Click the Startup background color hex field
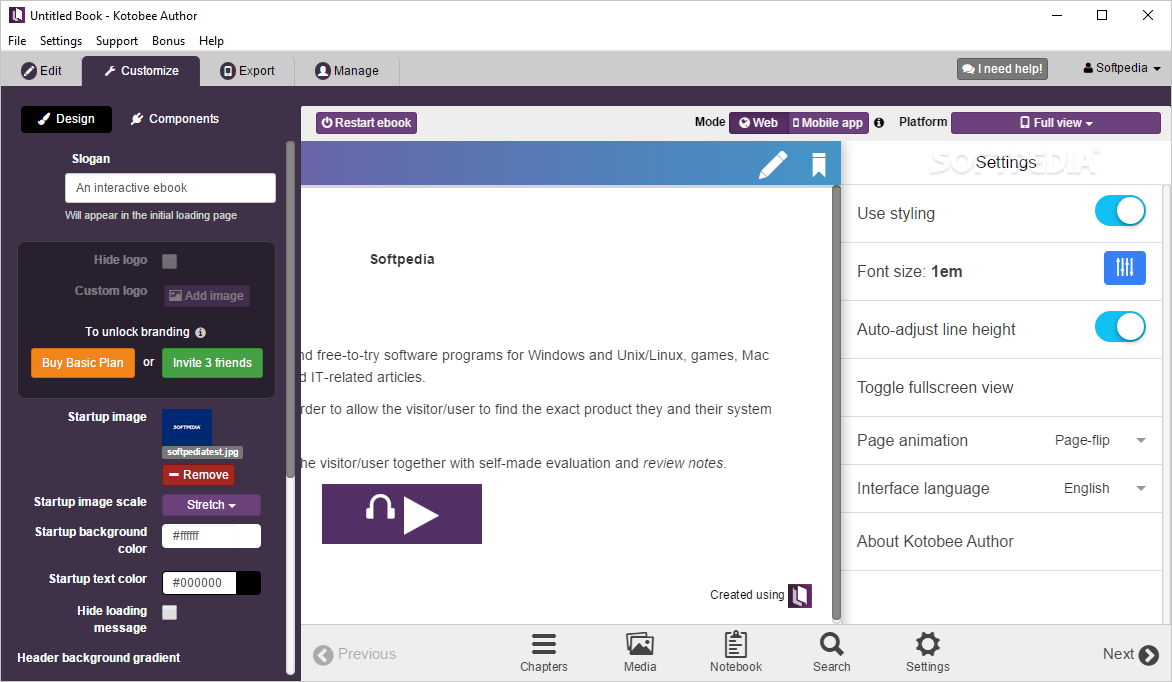The width and height of the screenshot is (1172, 682). [x=199, y=536]
